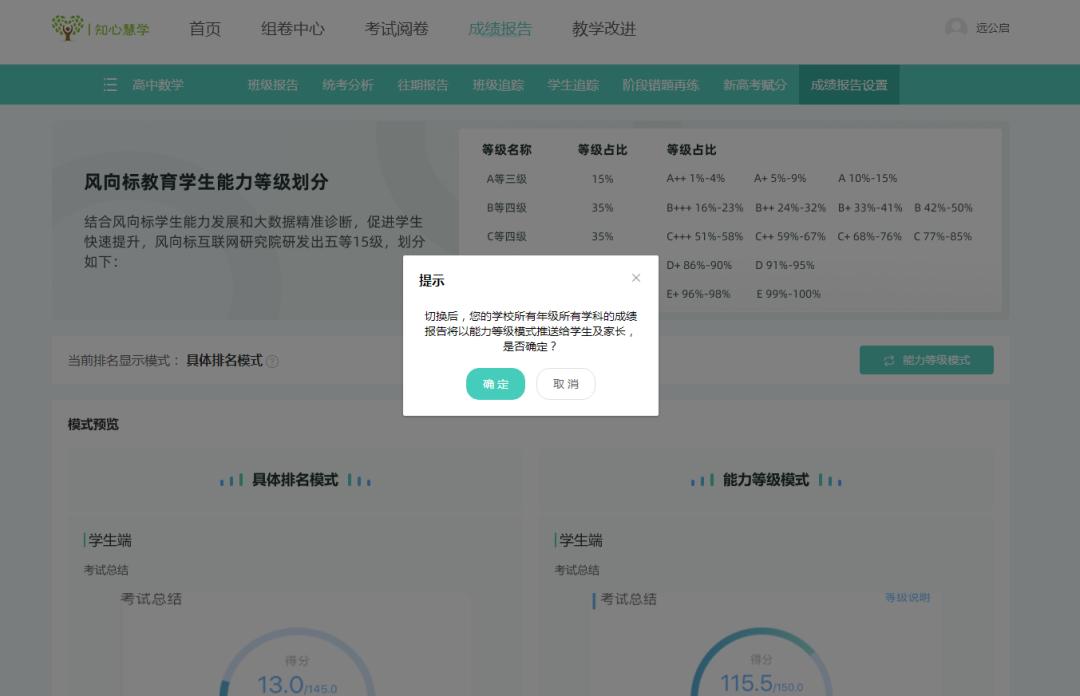
Task: Cancel the dialog using 取消
Action: (566, 384)
